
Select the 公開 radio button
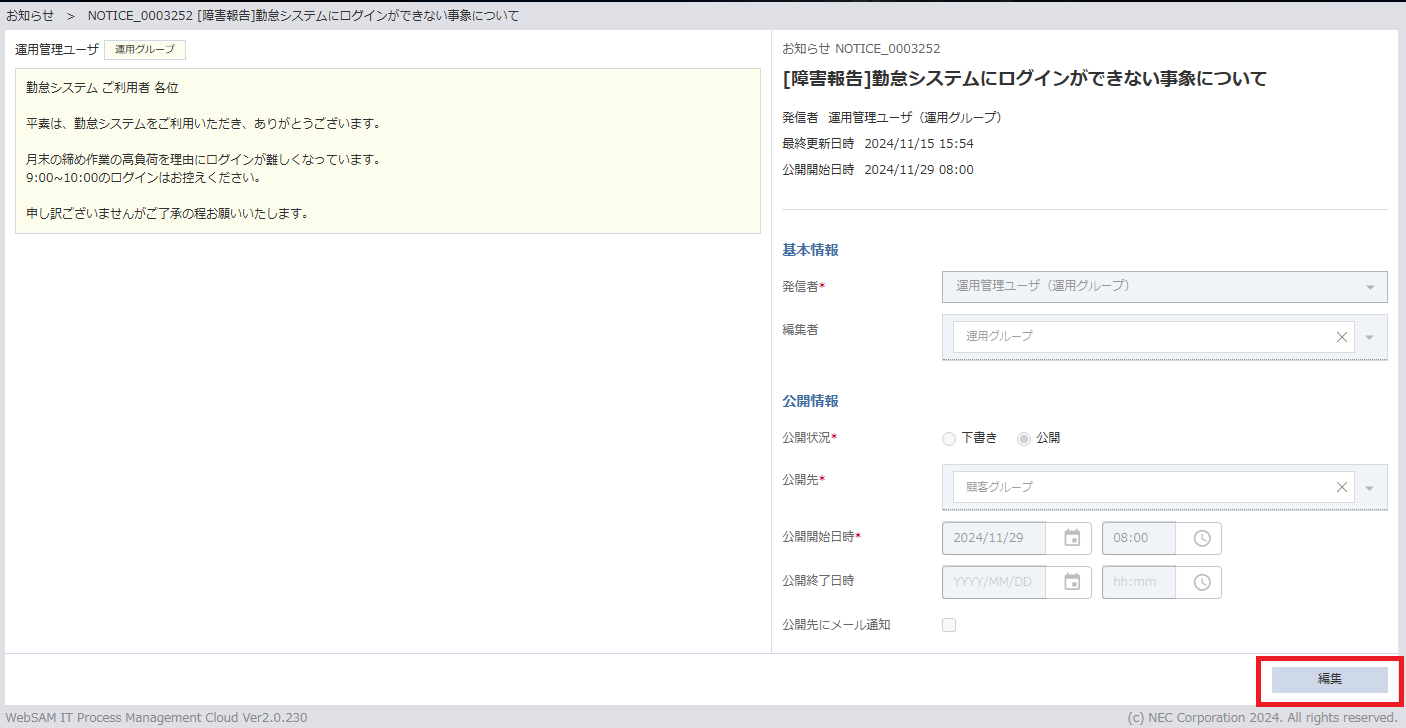[x=1024, y=438]
